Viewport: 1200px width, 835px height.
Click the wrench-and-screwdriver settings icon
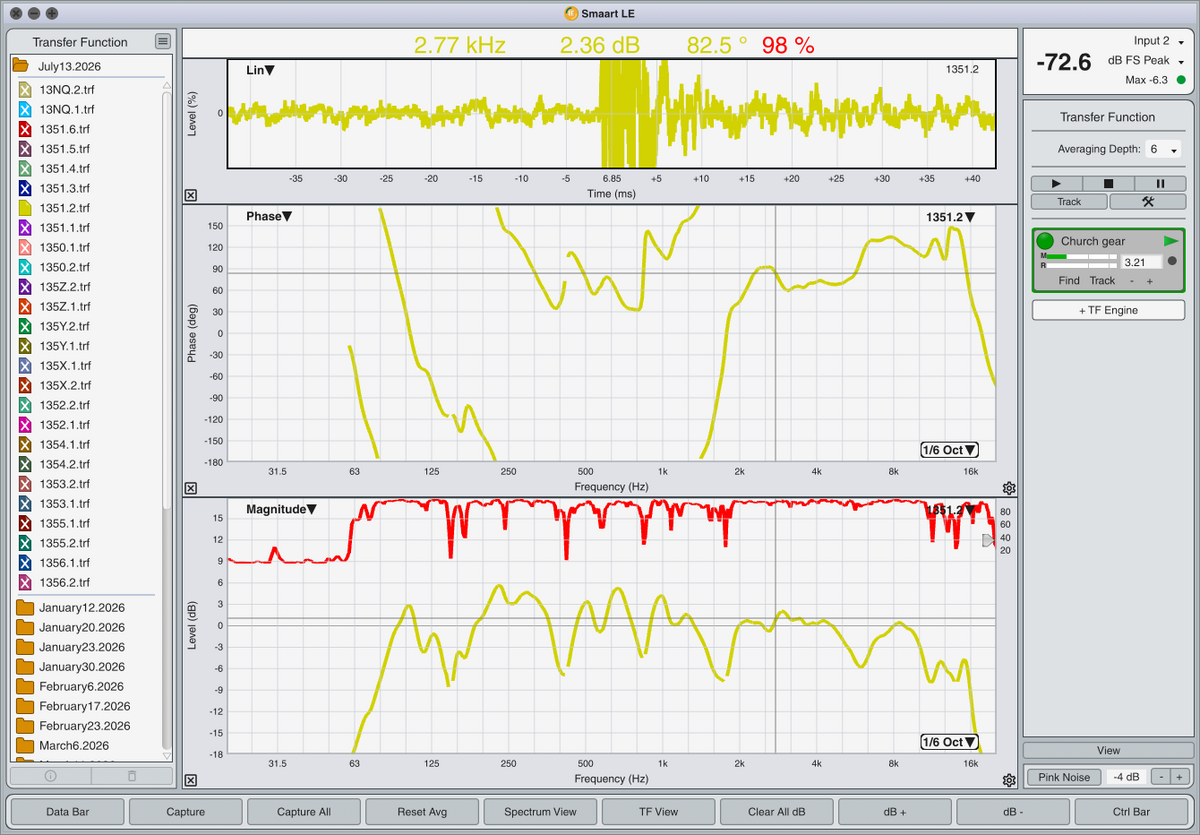pyautogui.click(x=1147, y=201)
